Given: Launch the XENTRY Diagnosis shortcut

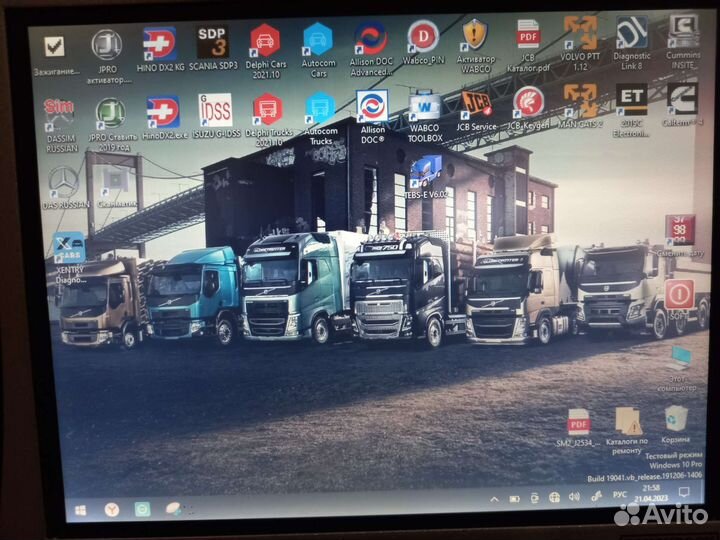Looking at the screenshot, I should pyautogui.click(x=69, y=250).
